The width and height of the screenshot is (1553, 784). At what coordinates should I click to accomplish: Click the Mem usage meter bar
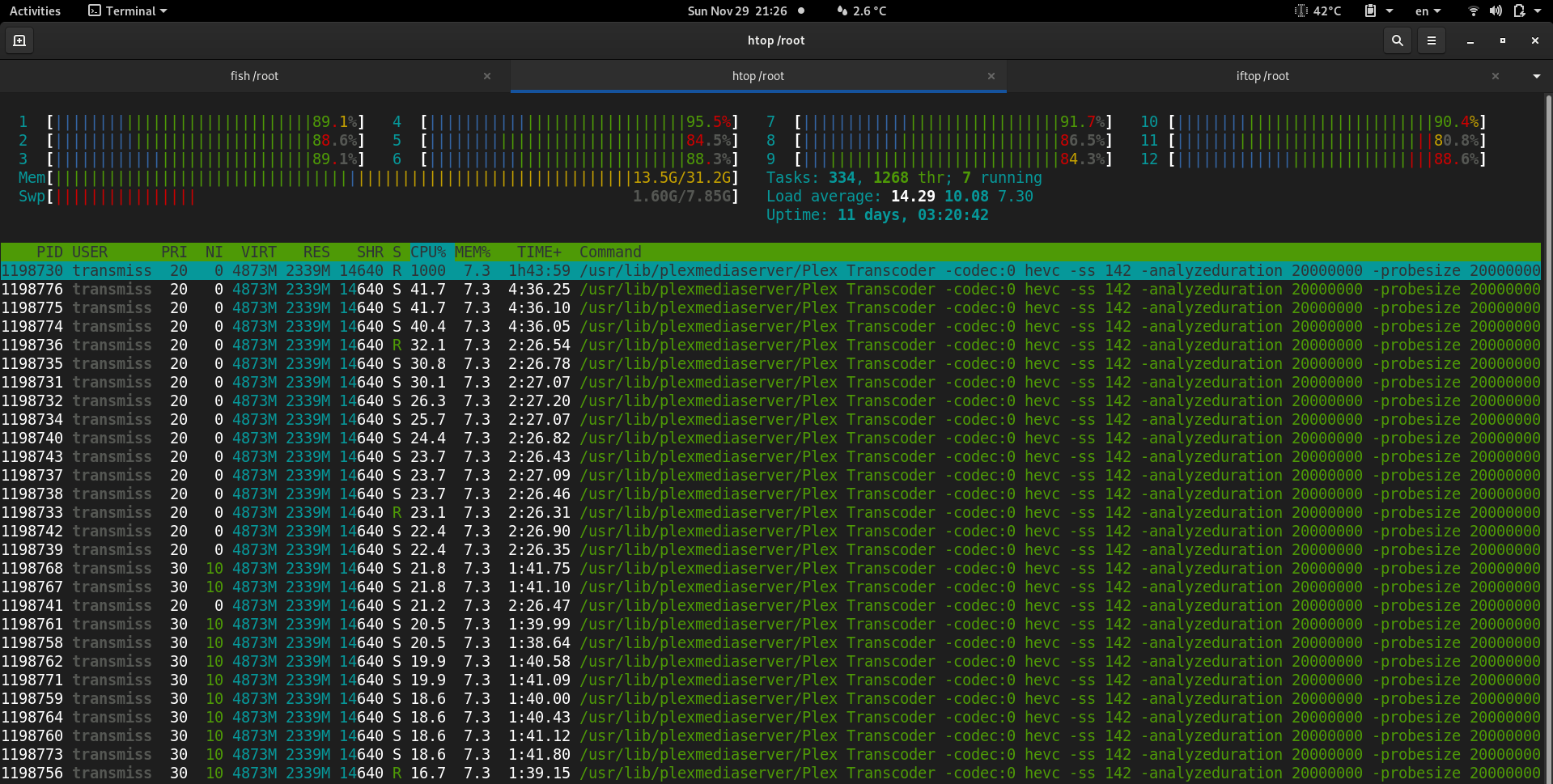tap(379, 178)
